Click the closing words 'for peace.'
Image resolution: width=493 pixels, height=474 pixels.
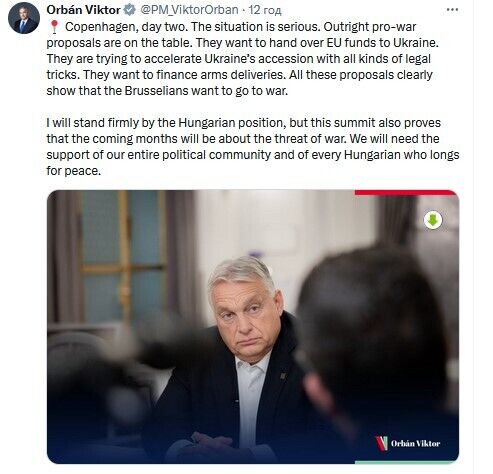coord(73,171)
